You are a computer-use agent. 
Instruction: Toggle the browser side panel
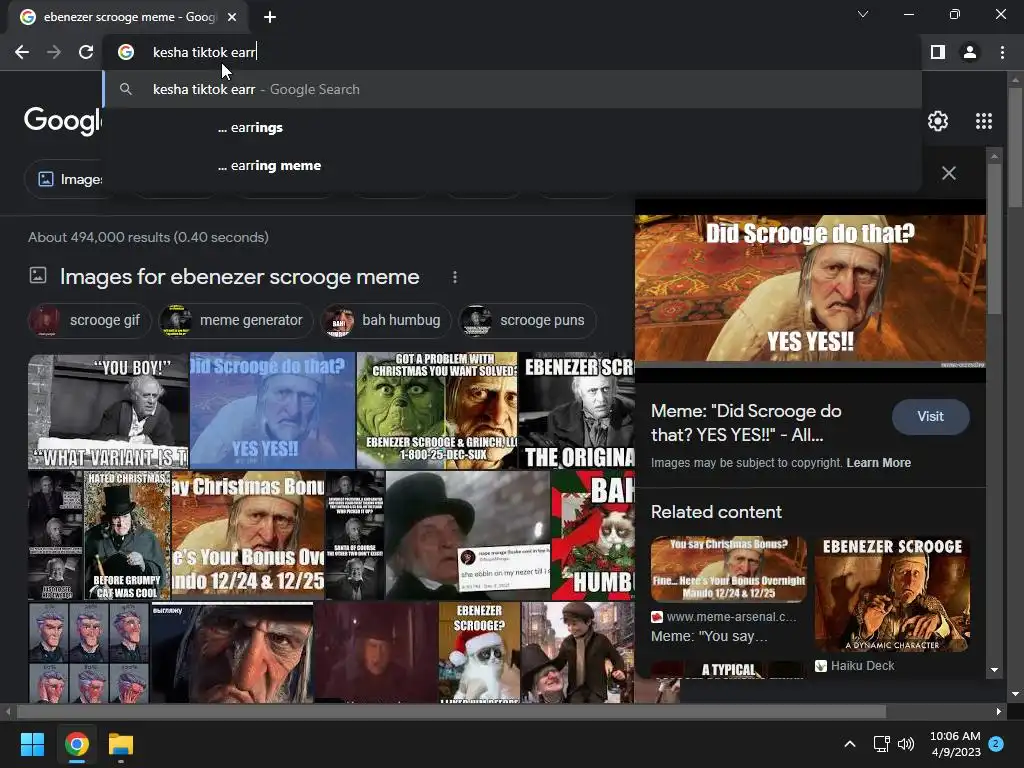(938, 52)
